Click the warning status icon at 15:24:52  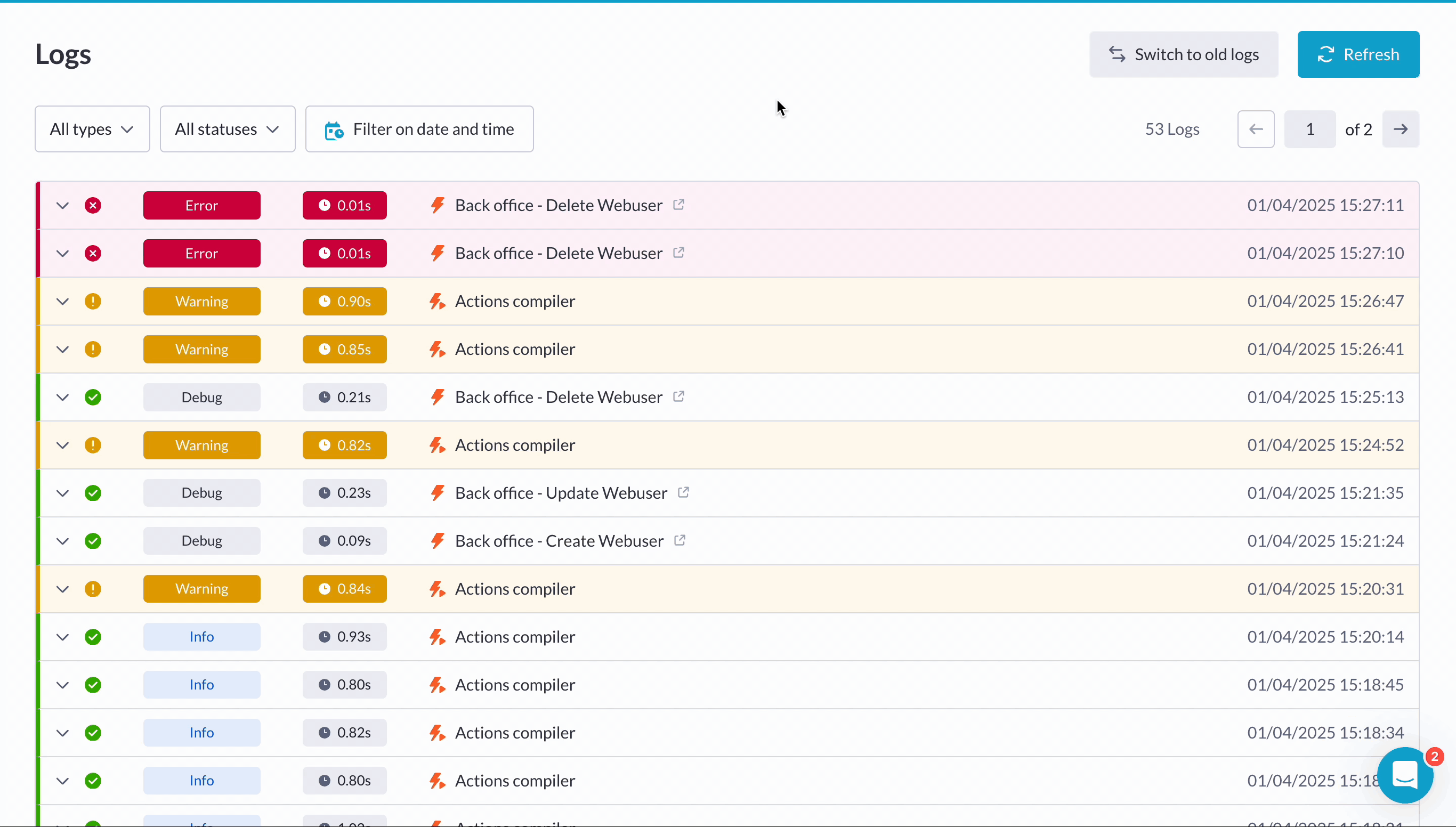tap(93, 445)
